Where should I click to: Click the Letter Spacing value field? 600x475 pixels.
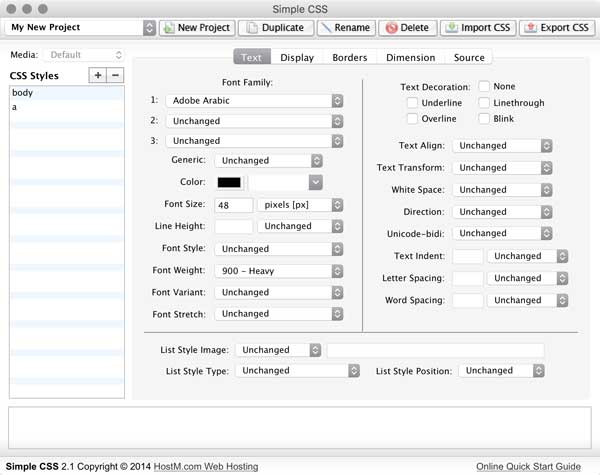coord(468,278)
